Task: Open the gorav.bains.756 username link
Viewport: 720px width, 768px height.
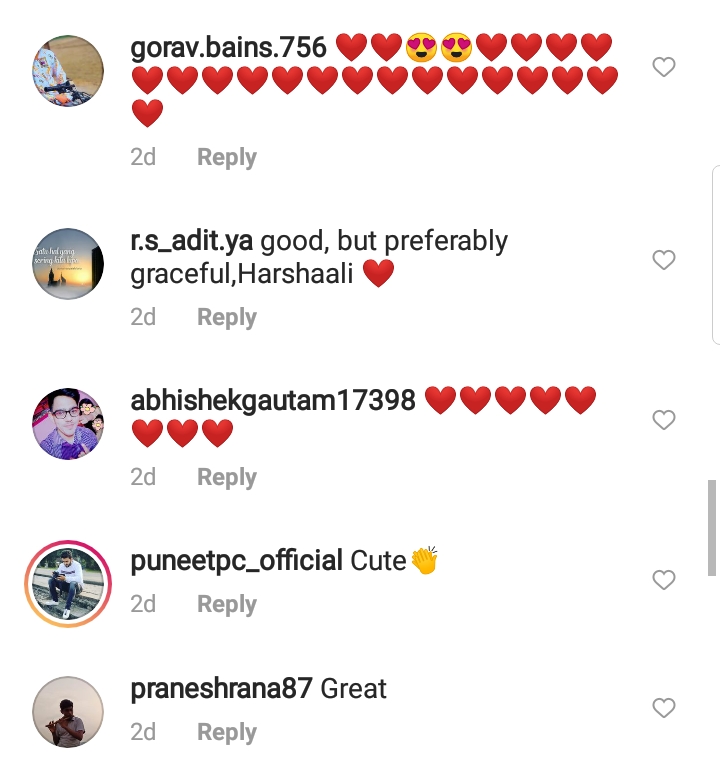Action: click(228, 48)
